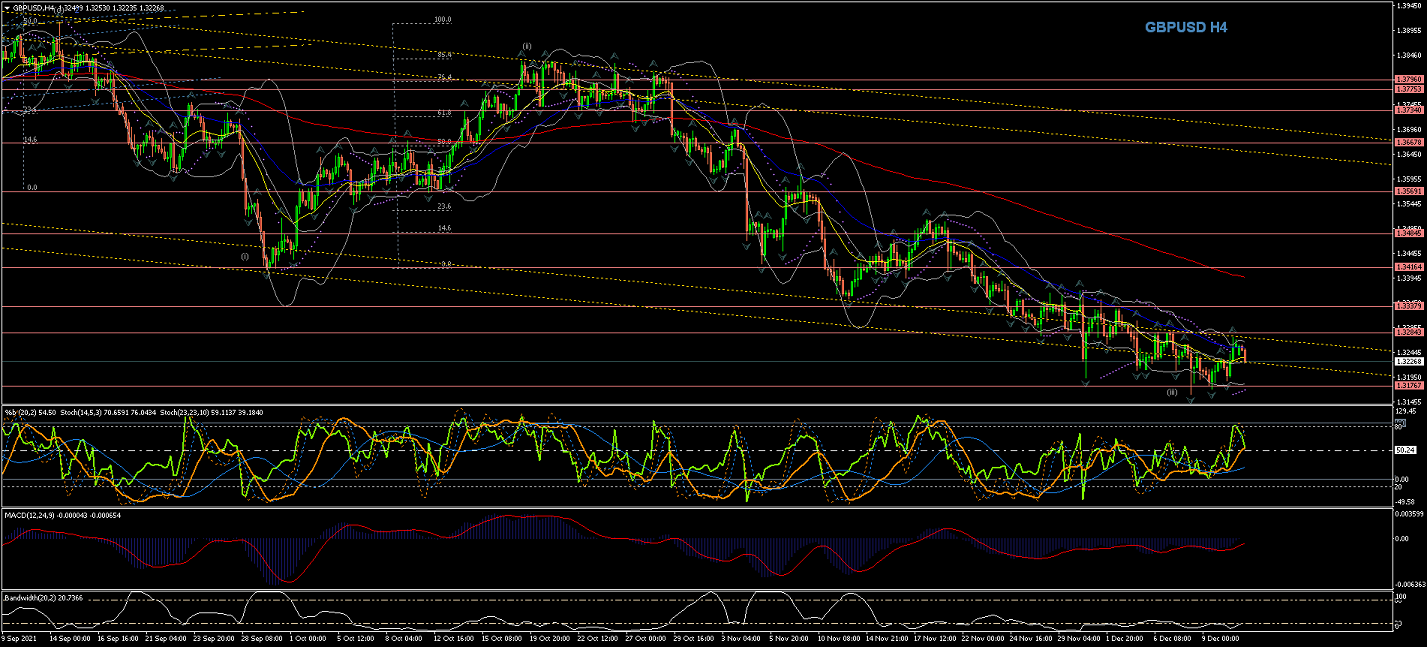
Task: Select the 1.31767 support level tag
Action: tap(1407, 386)
